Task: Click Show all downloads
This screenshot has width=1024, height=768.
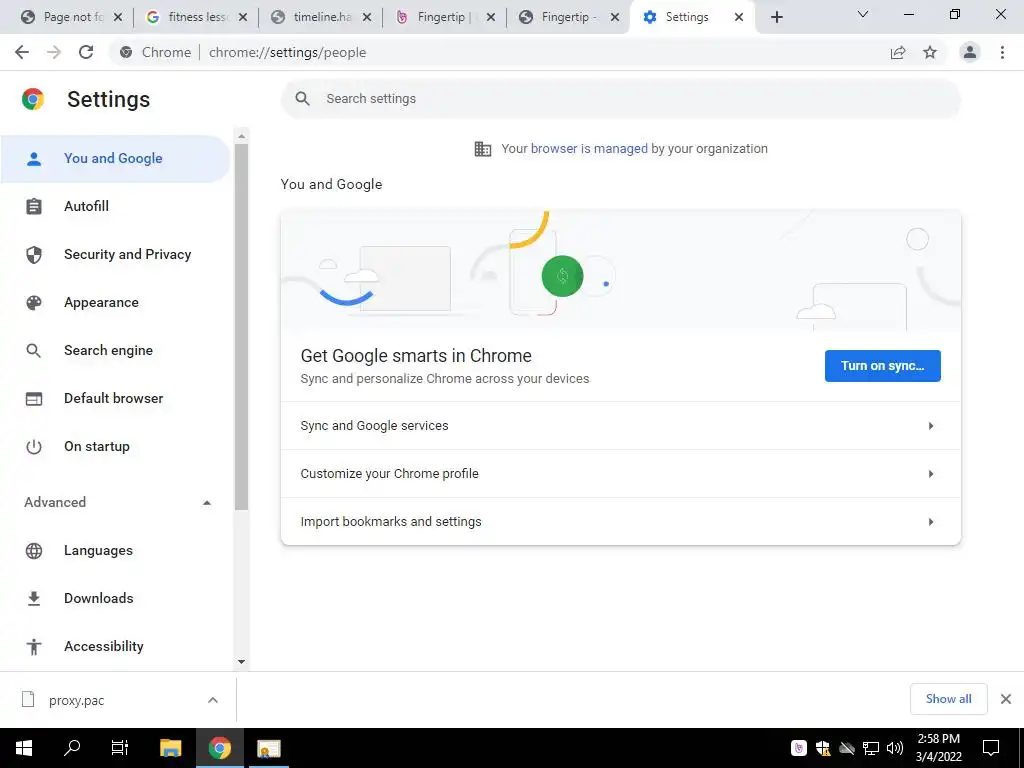Action: 948,699
